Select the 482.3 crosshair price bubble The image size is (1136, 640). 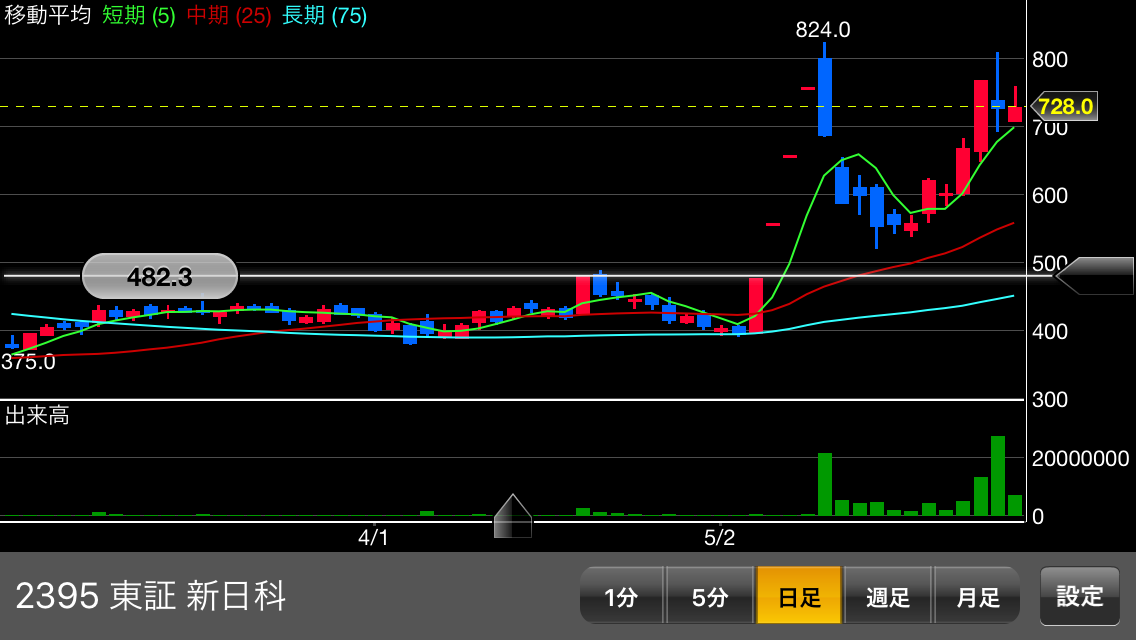pos(160,277)
